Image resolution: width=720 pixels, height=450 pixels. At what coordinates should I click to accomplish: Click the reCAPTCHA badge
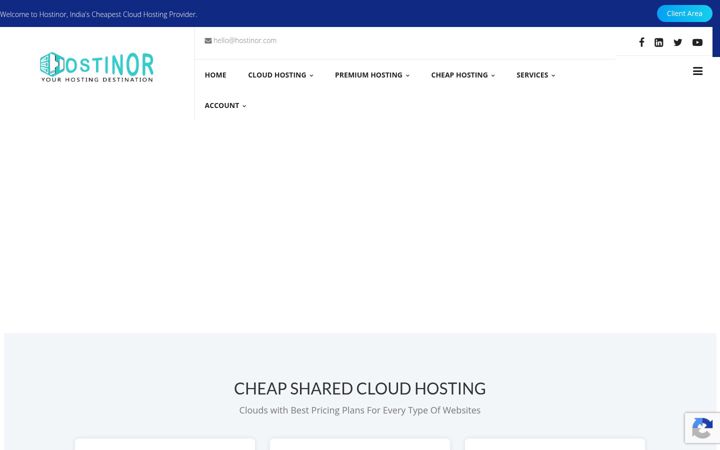[702, 428]
